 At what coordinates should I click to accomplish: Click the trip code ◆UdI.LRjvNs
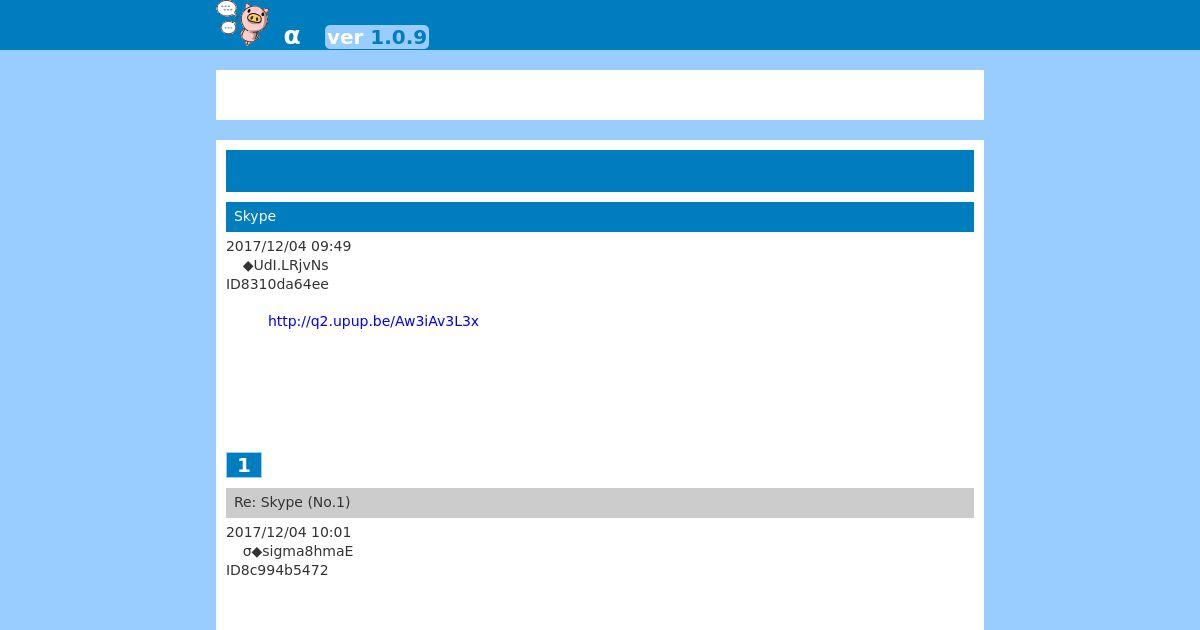(286, 265)
